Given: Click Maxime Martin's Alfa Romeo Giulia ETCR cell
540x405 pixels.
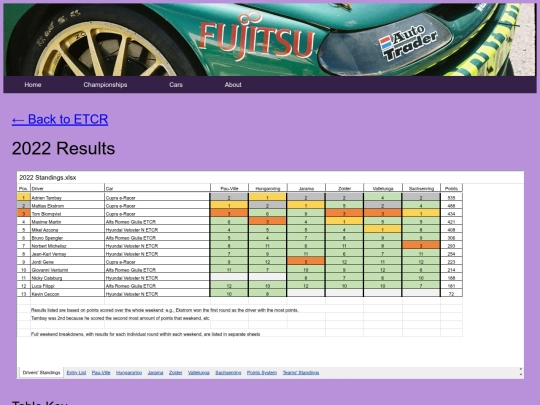Looking at the screenshot, I should tap(157, 222).
